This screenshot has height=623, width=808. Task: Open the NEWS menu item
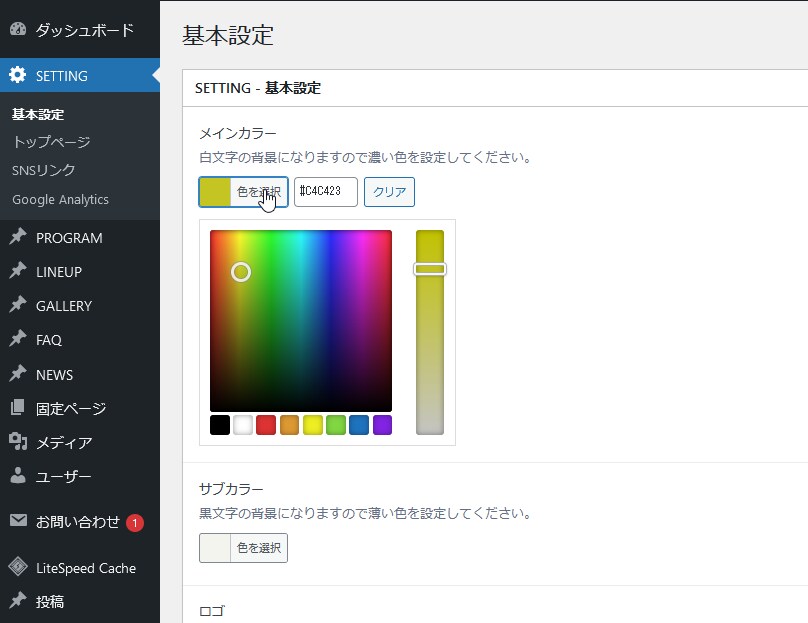pos(80,374)
